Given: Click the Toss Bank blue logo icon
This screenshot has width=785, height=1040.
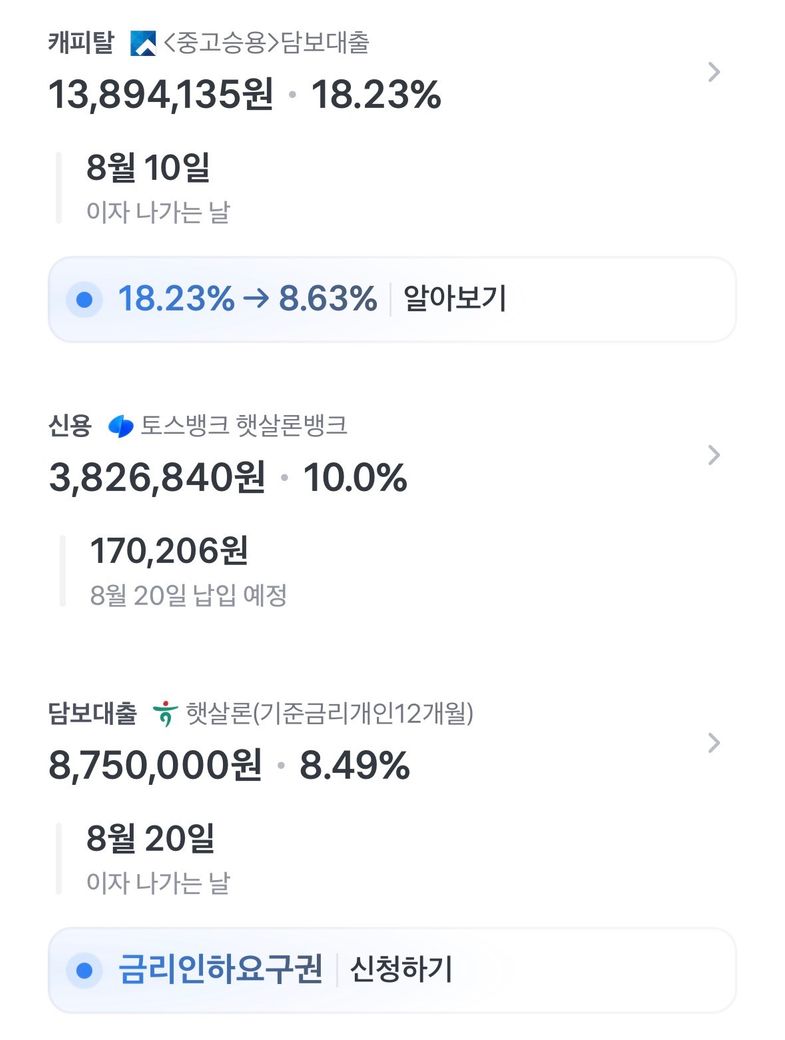Looking at the screenshot, I should 121,426.
